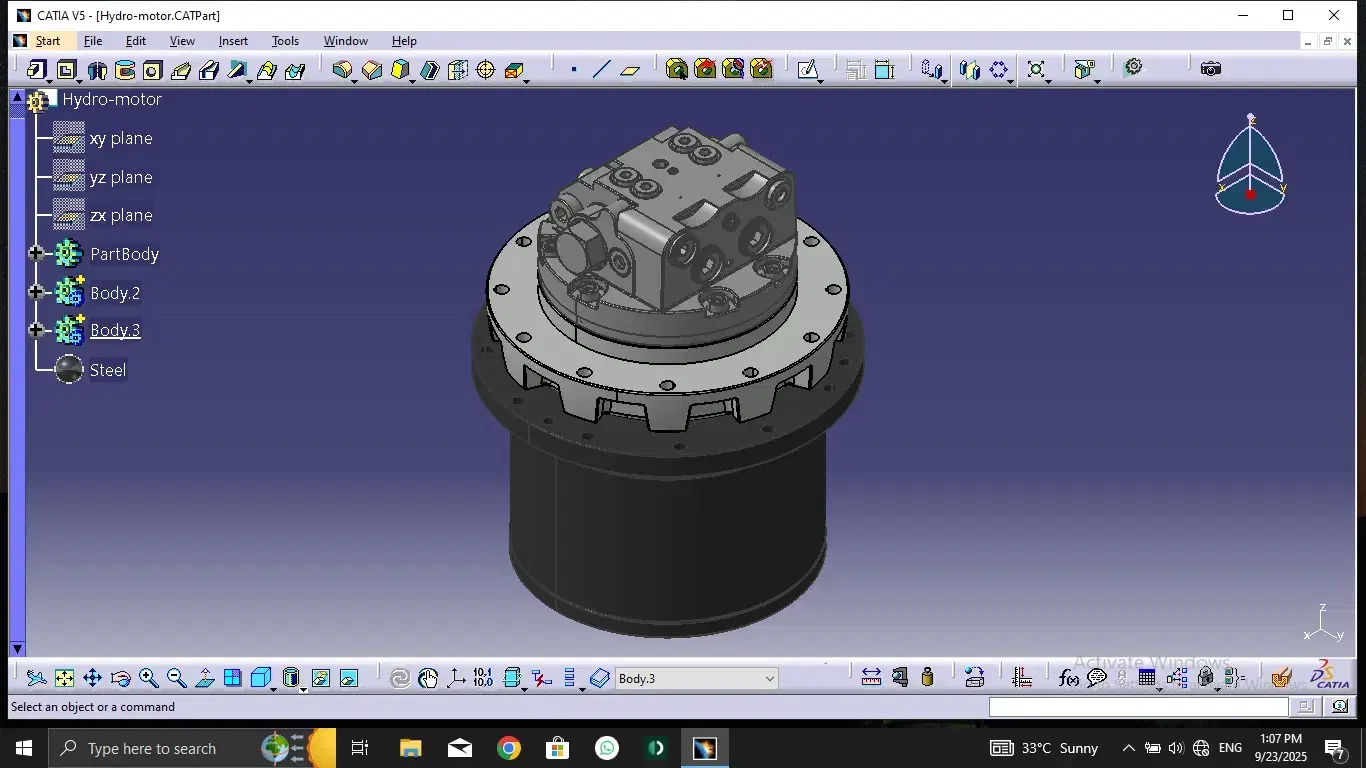Open the Body.3 current body dropdown

tap(769, 678)
